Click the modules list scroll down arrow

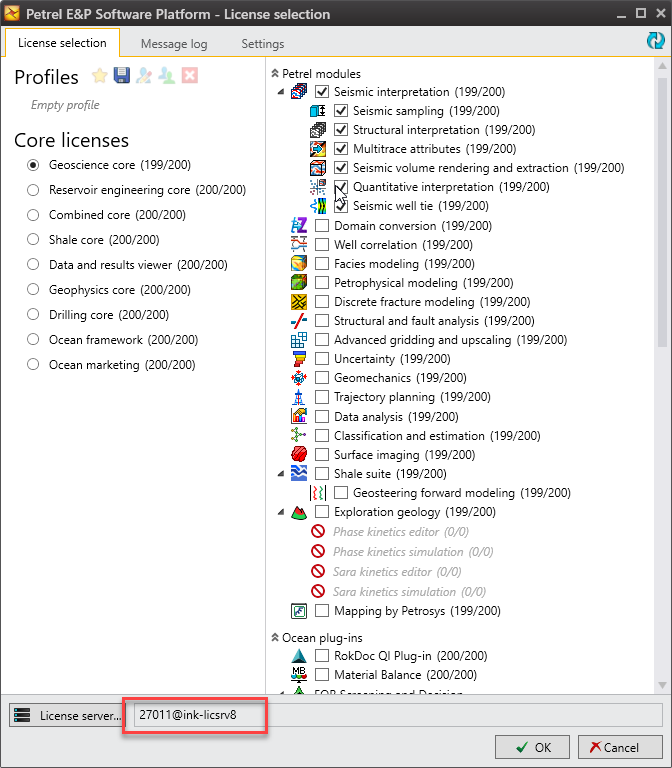pyautogui.click(x=662, y=685)
